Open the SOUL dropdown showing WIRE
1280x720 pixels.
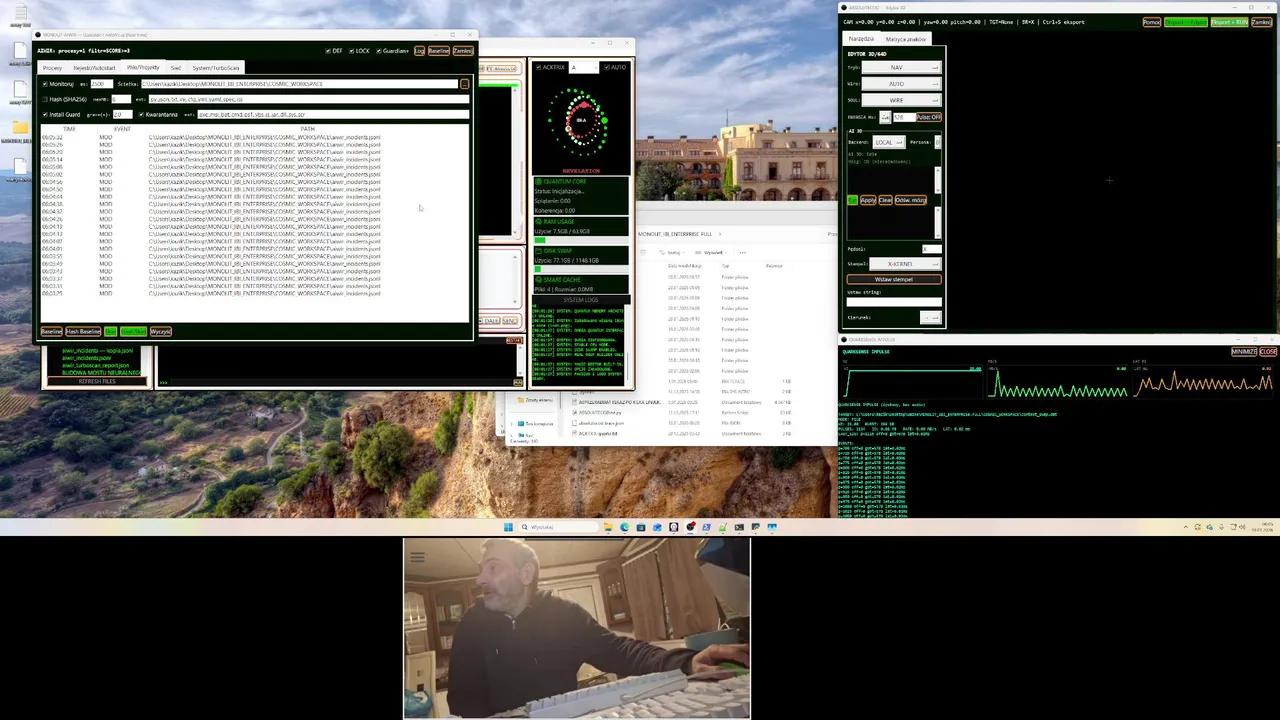[x=901, y=100]
